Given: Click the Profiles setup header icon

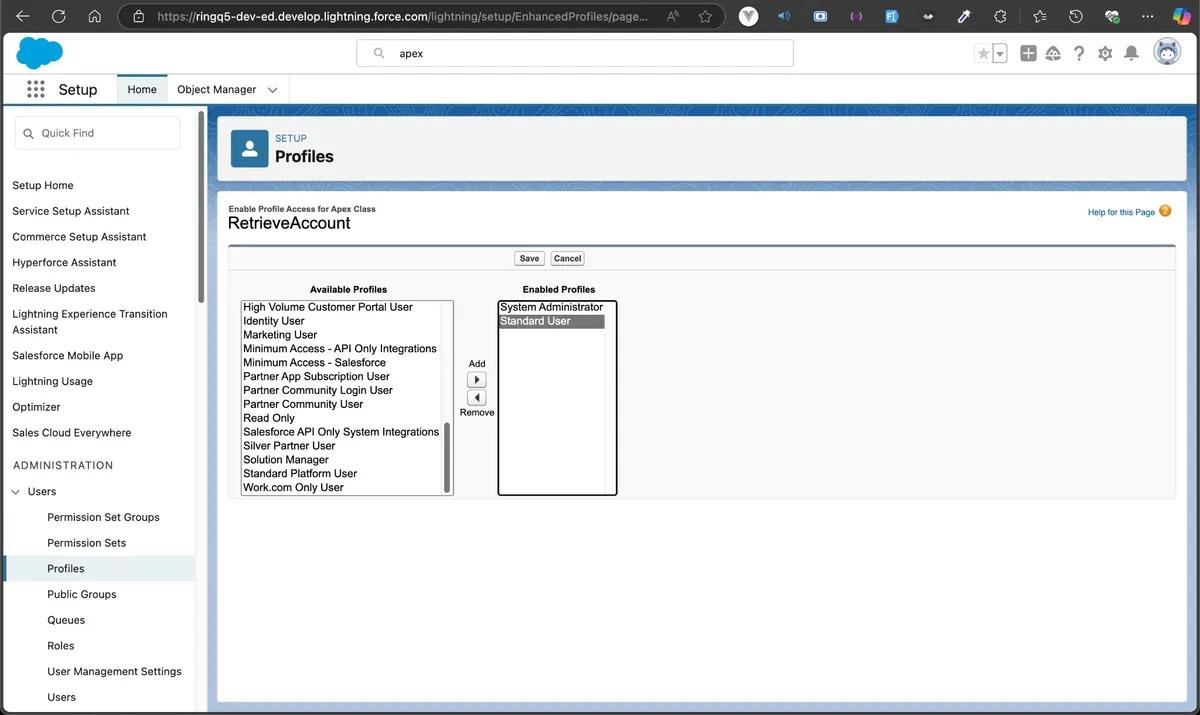Looking at the screenshot, I should tap(249, 148).
